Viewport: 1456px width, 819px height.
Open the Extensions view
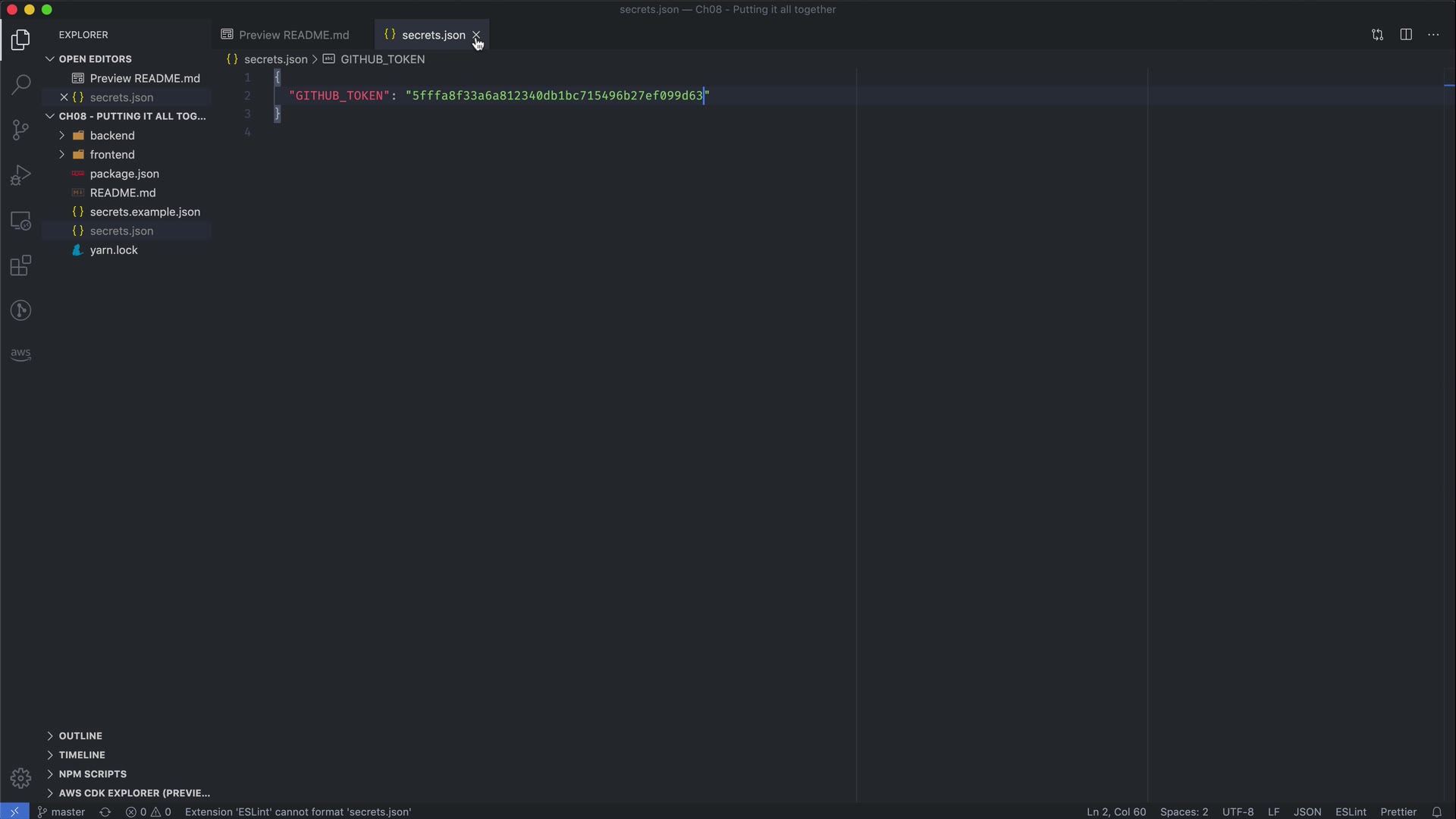pos(20,266)
